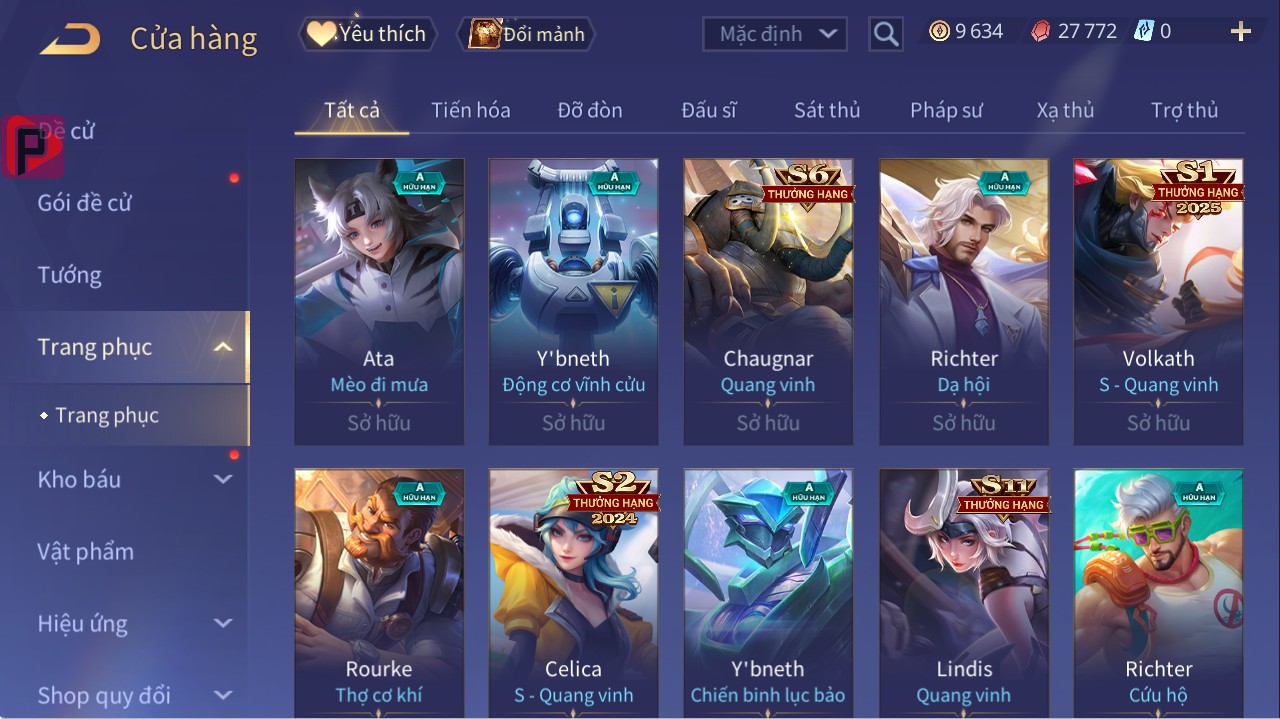Open Đổi mảnh fragment exchange icon

click(527, 34)
